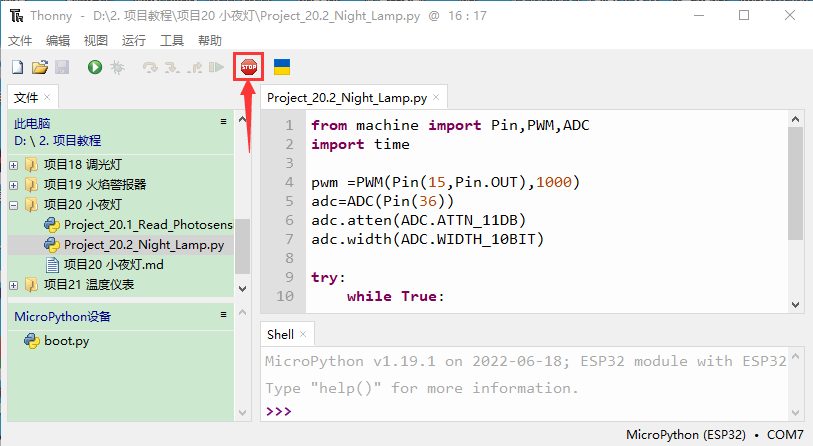Click the Save file icon
Viewport: 813px width, 446px height.
click(61, 67)
